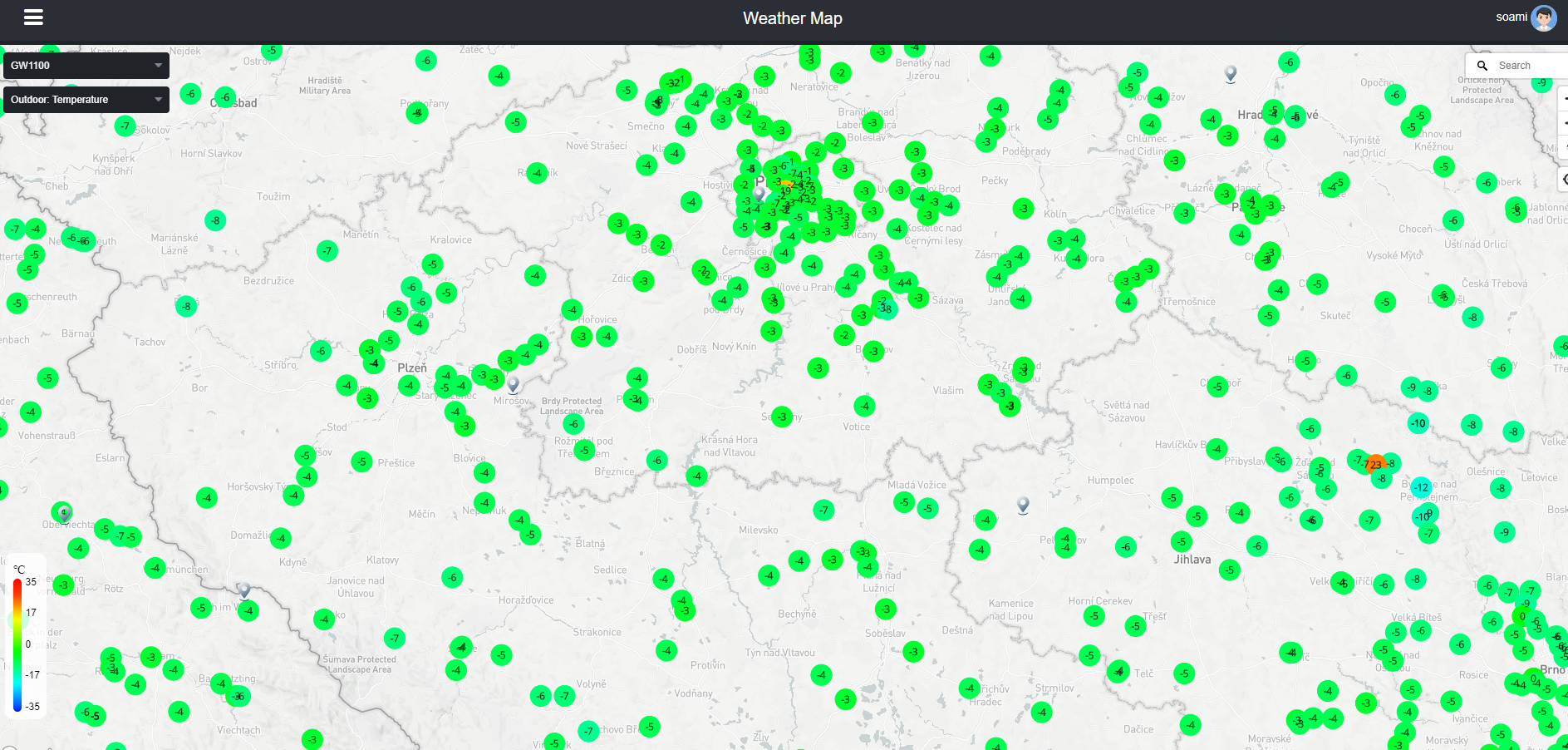The width and height of the screenshot is (1568, 750).
Task: Click the soami username label
Action: (x=1511, y=17)
